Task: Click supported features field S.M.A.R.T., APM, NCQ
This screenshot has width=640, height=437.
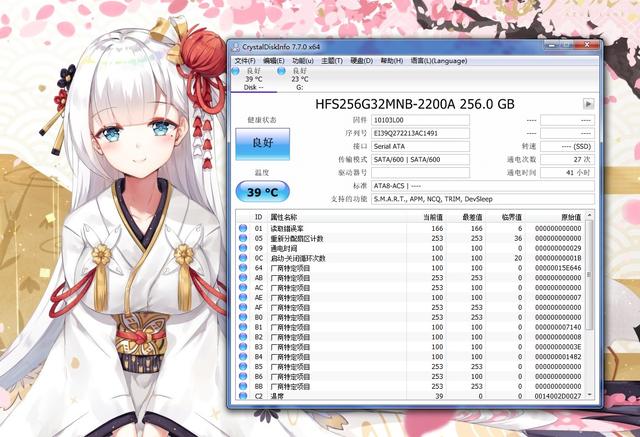Action: coord(483,199)
